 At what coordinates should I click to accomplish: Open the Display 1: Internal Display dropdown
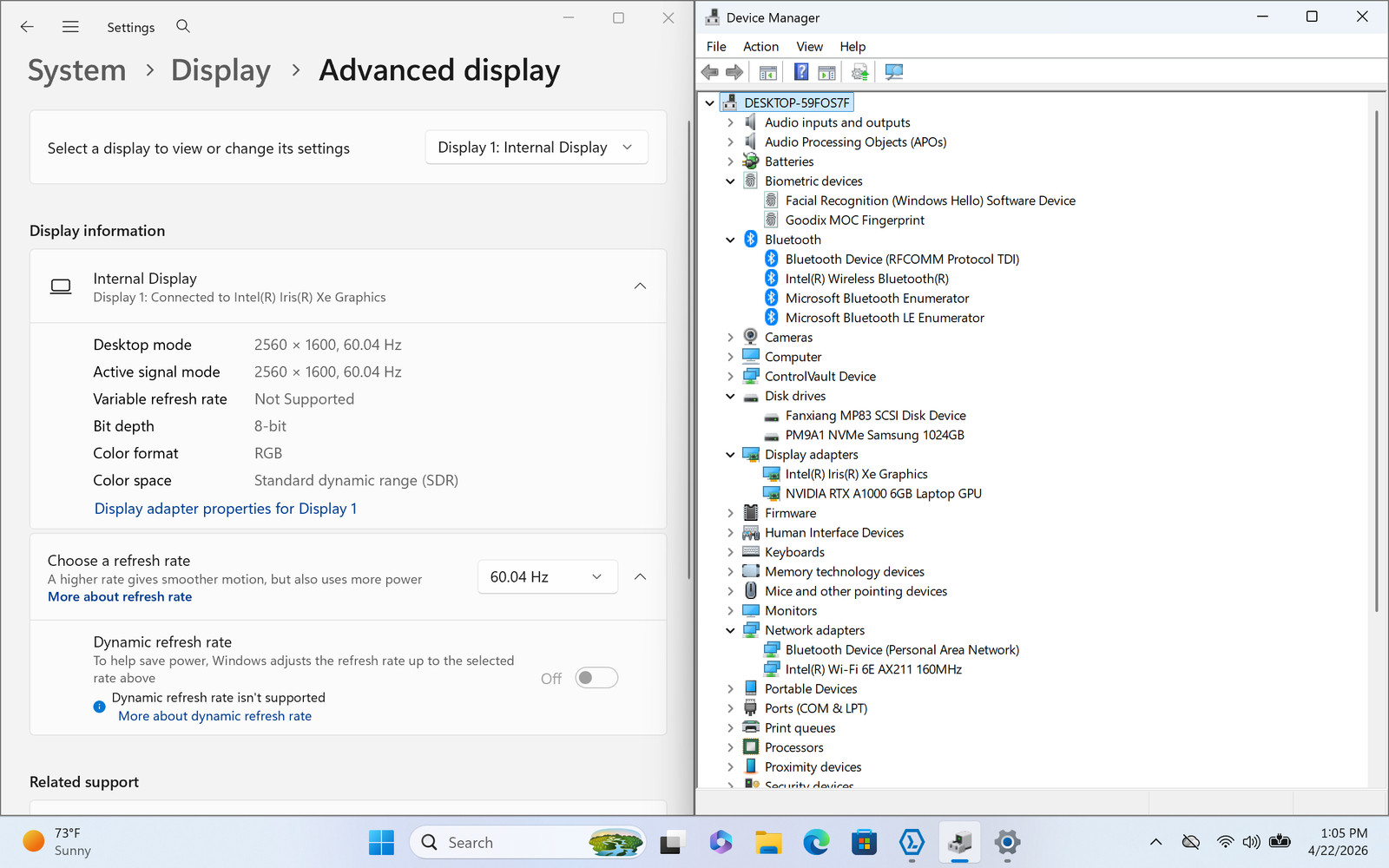pos(537,148)
